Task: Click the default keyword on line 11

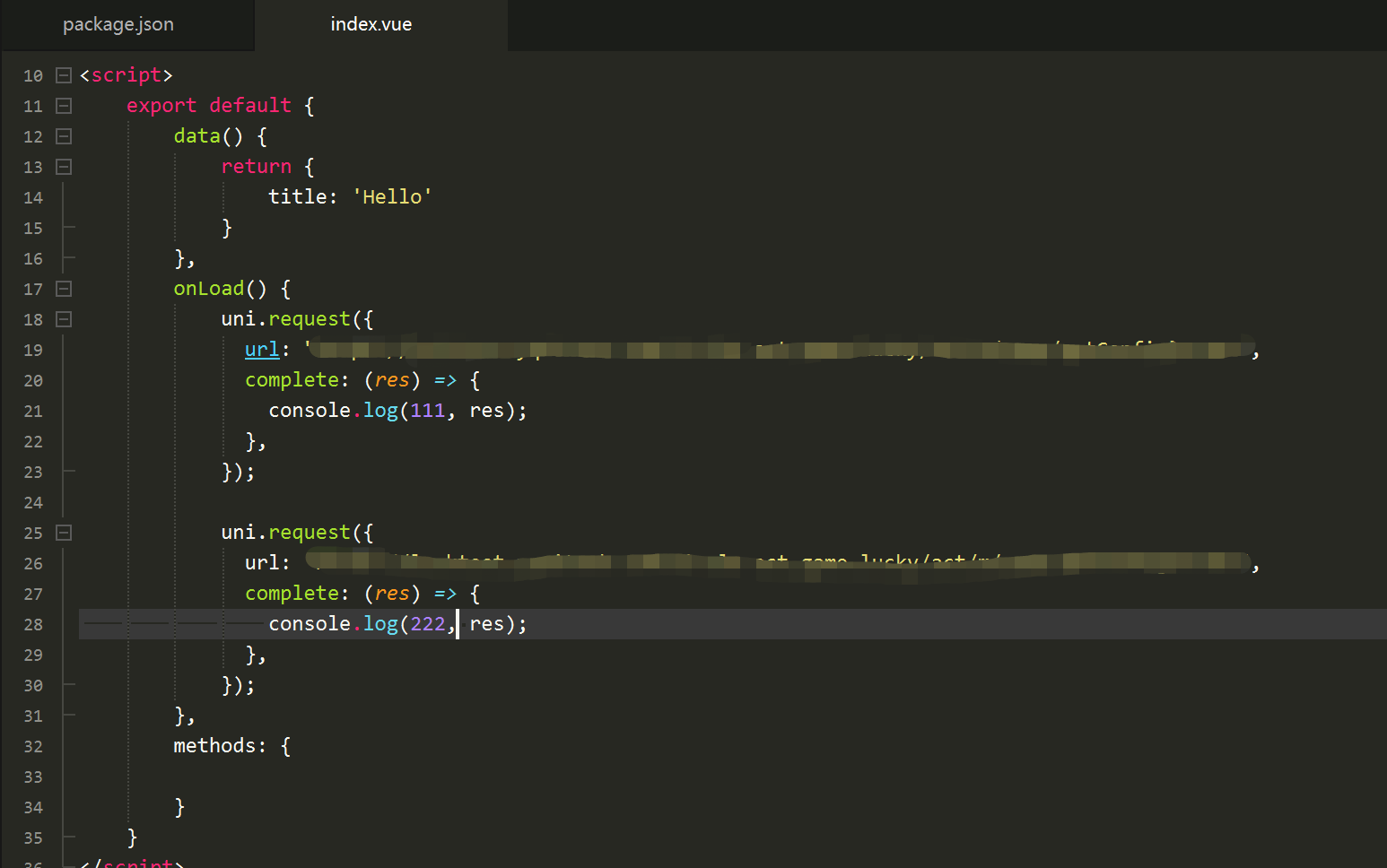Action: pyautogui.click(x=250, y=106)
